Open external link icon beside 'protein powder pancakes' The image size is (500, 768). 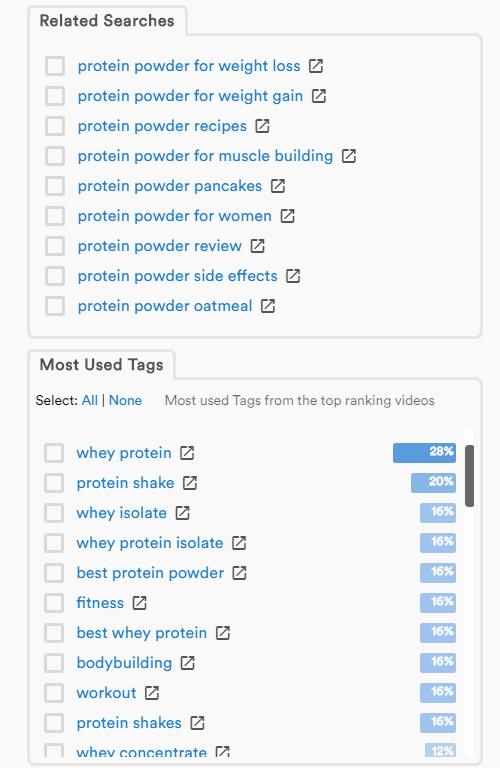(x=278, y=186)
